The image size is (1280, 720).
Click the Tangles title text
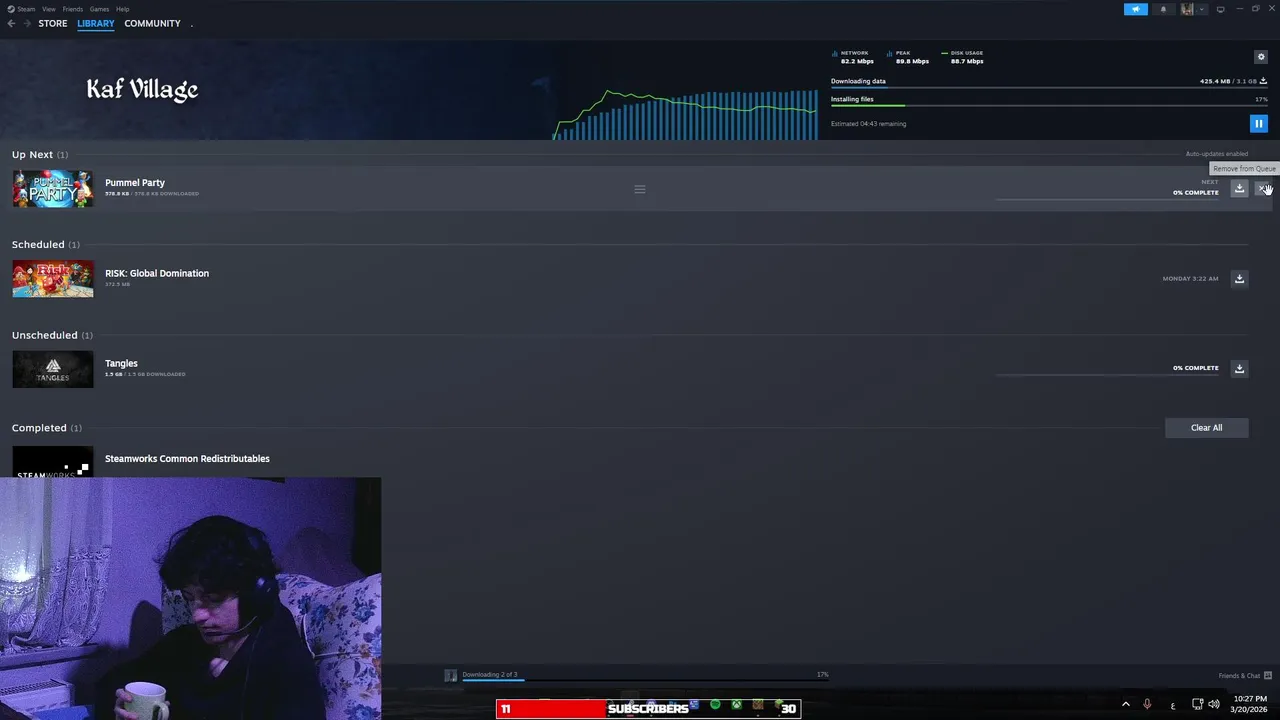(121, 364)
